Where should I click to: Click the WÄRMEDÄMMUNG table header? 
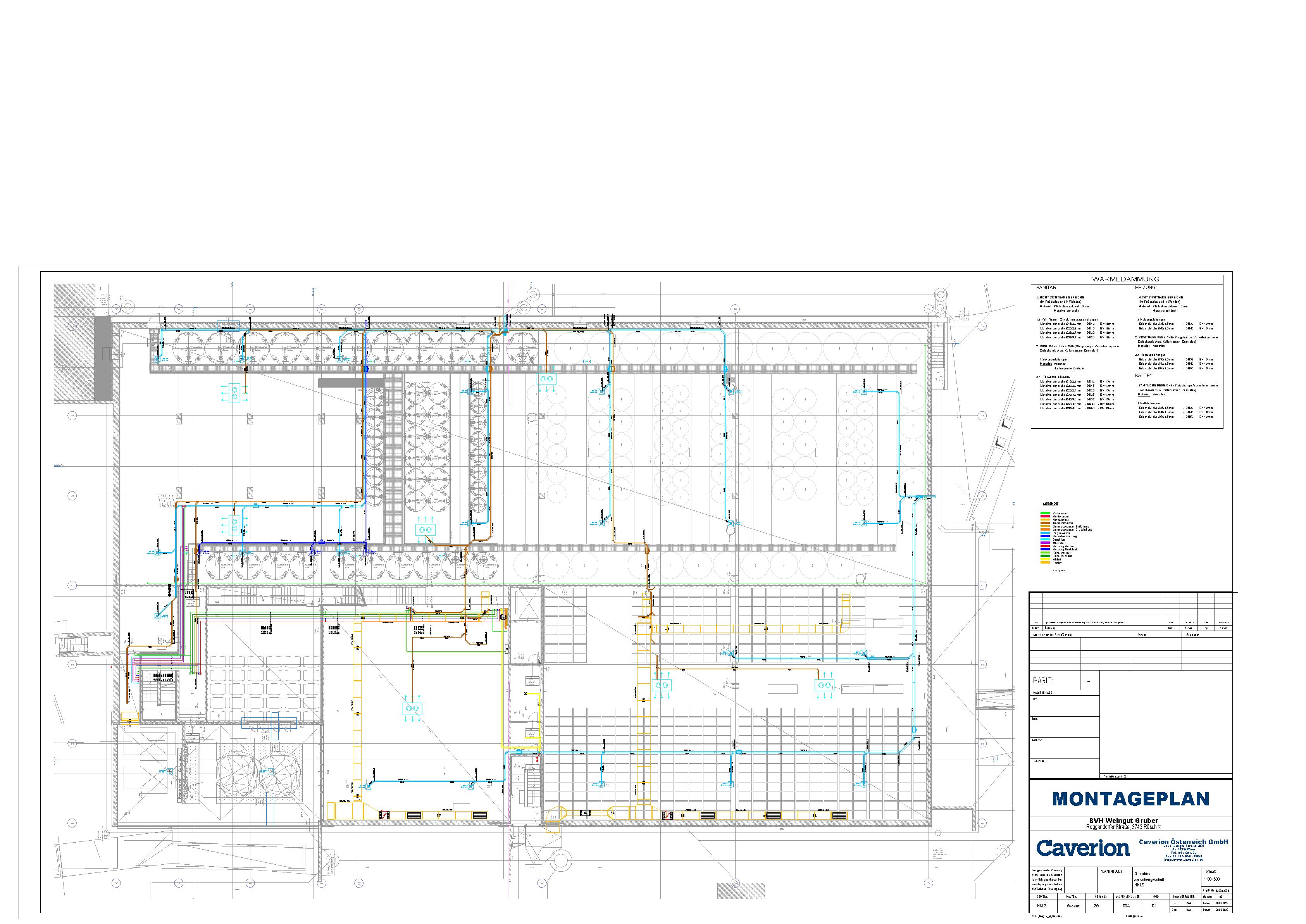click(1127, 279)
